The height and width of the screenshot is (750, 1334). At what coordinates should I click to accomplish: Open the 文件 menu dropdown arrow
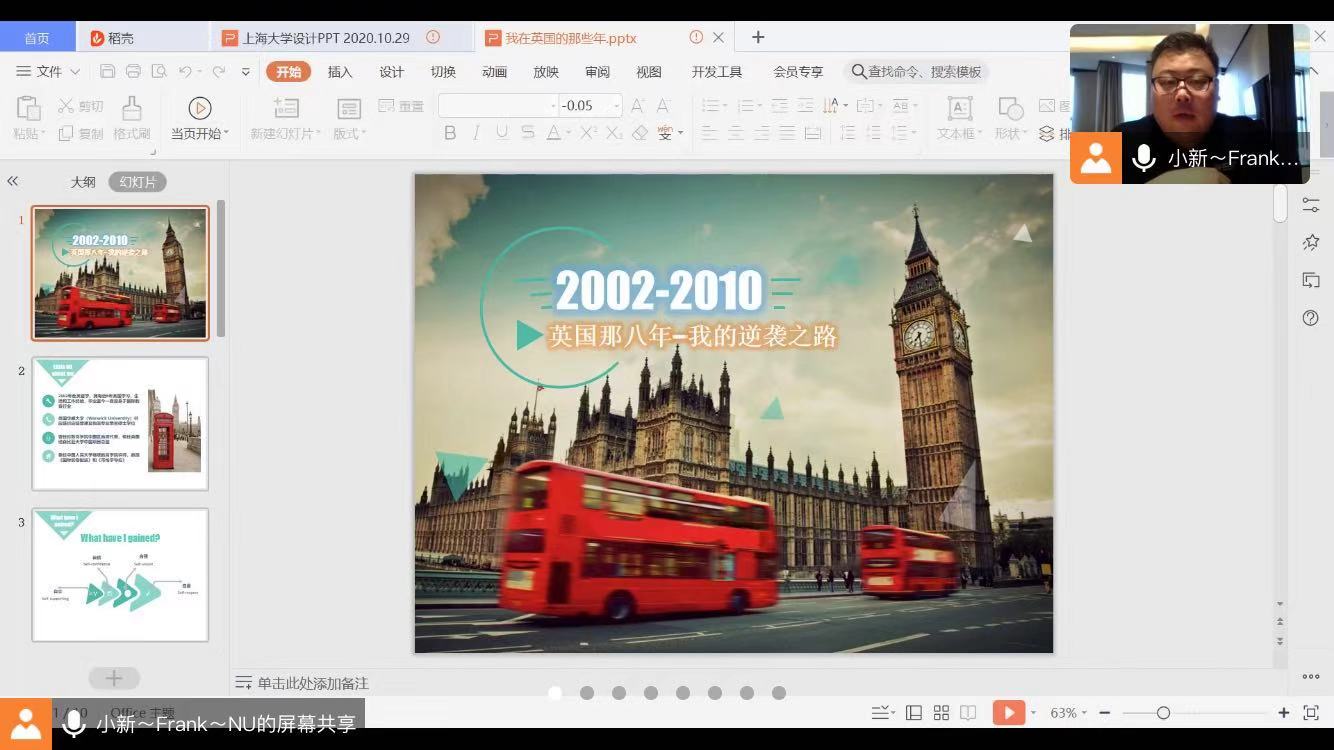[x=76, y=72]
